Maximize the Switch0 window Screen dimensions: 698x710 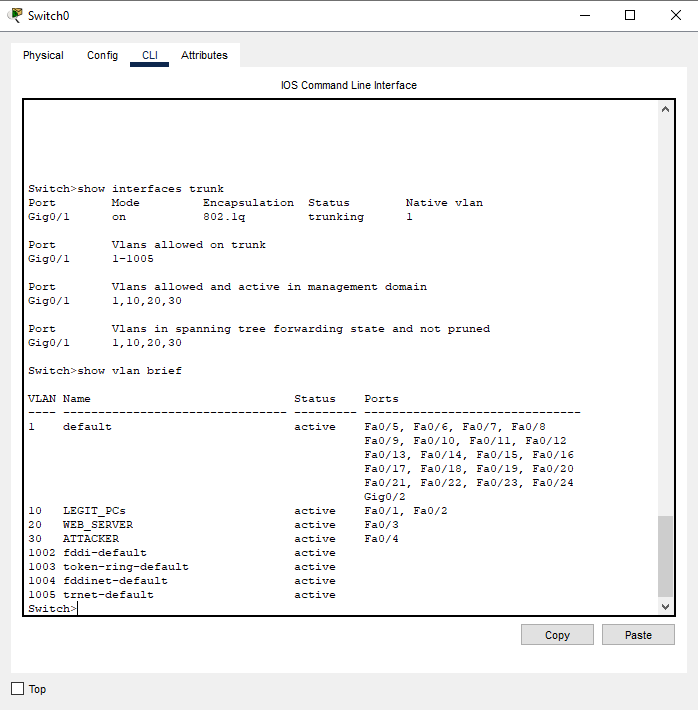click(630, 15)
